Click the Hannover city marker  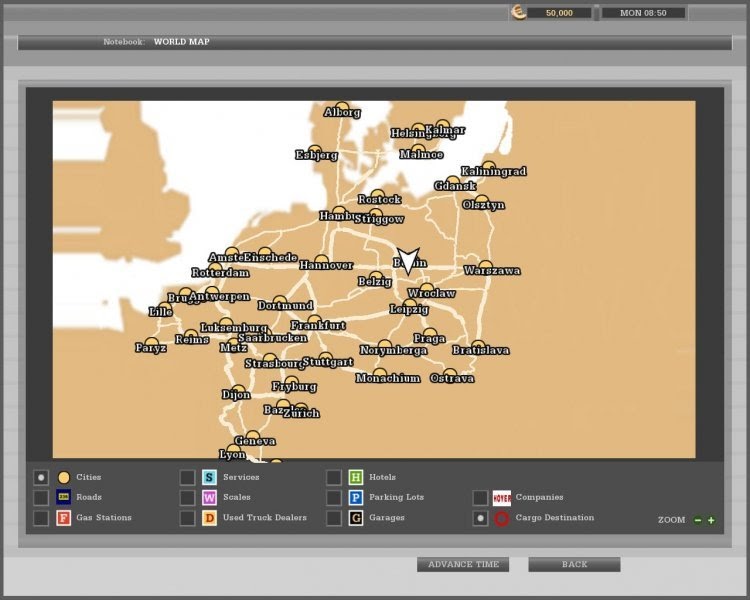pyautogui.click(x=321, y=259)
